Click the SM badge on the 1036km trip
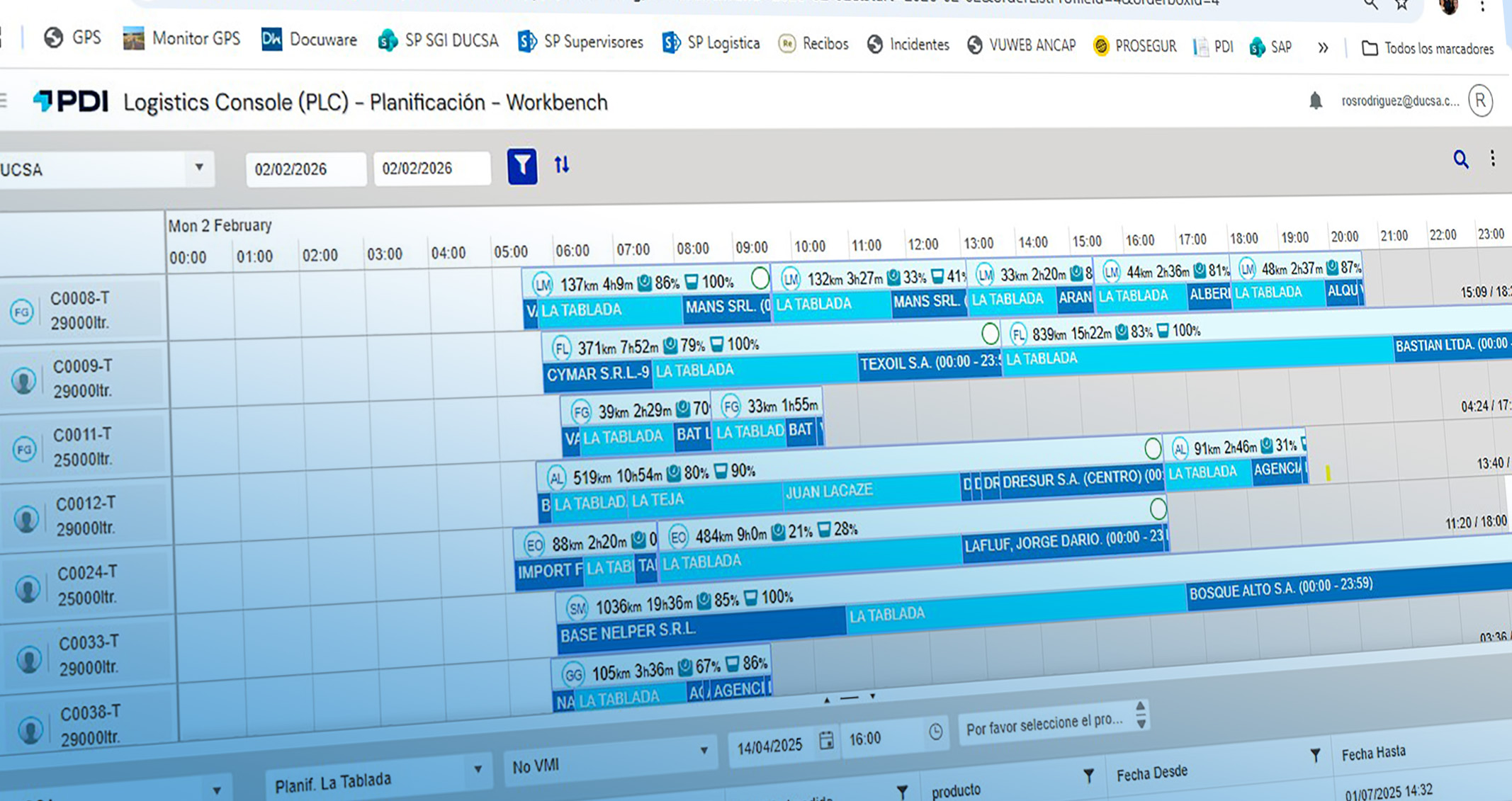1512x801 pixels. pos(577,608)
